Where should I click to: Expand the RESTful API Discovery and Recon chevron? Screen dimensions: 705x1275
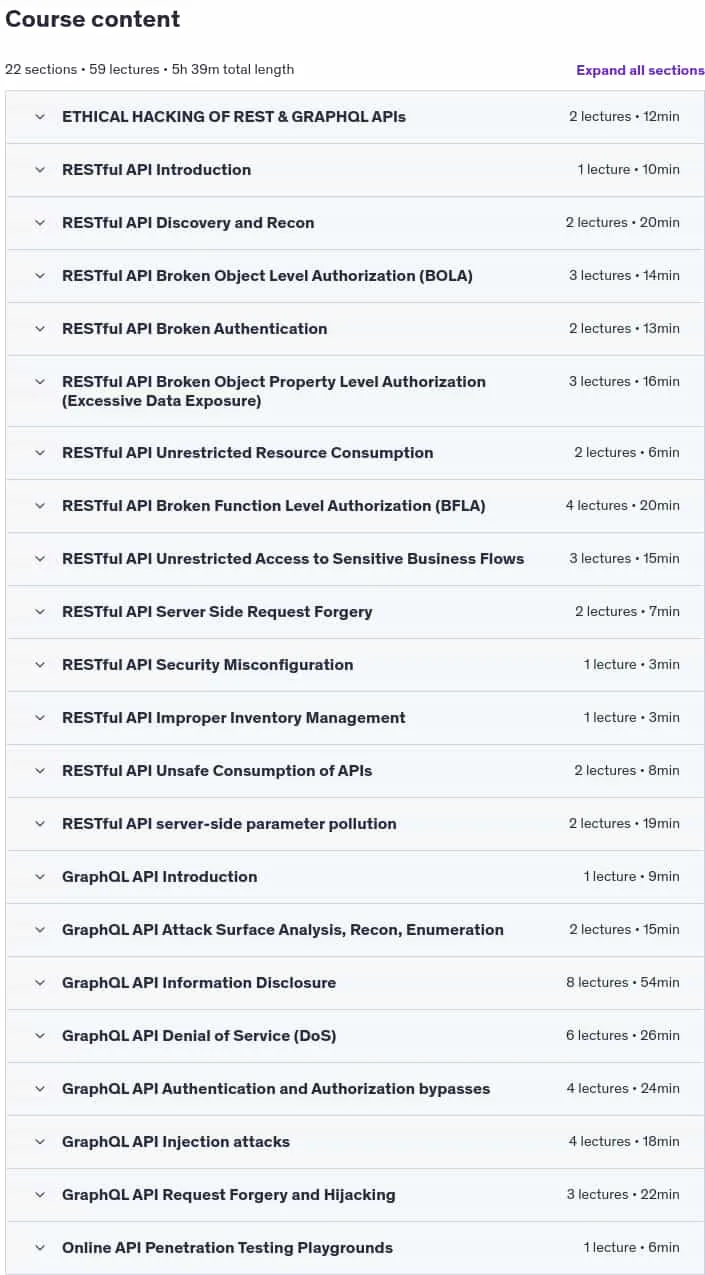click(40, 223)
